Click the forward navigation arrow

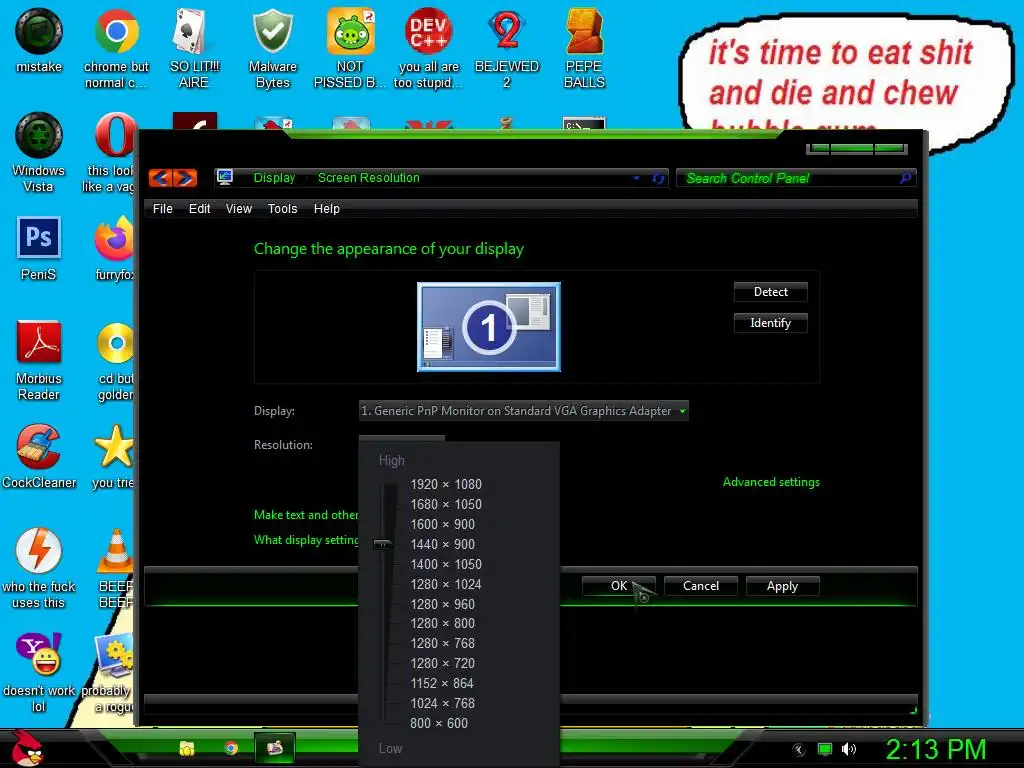point(185,178)
